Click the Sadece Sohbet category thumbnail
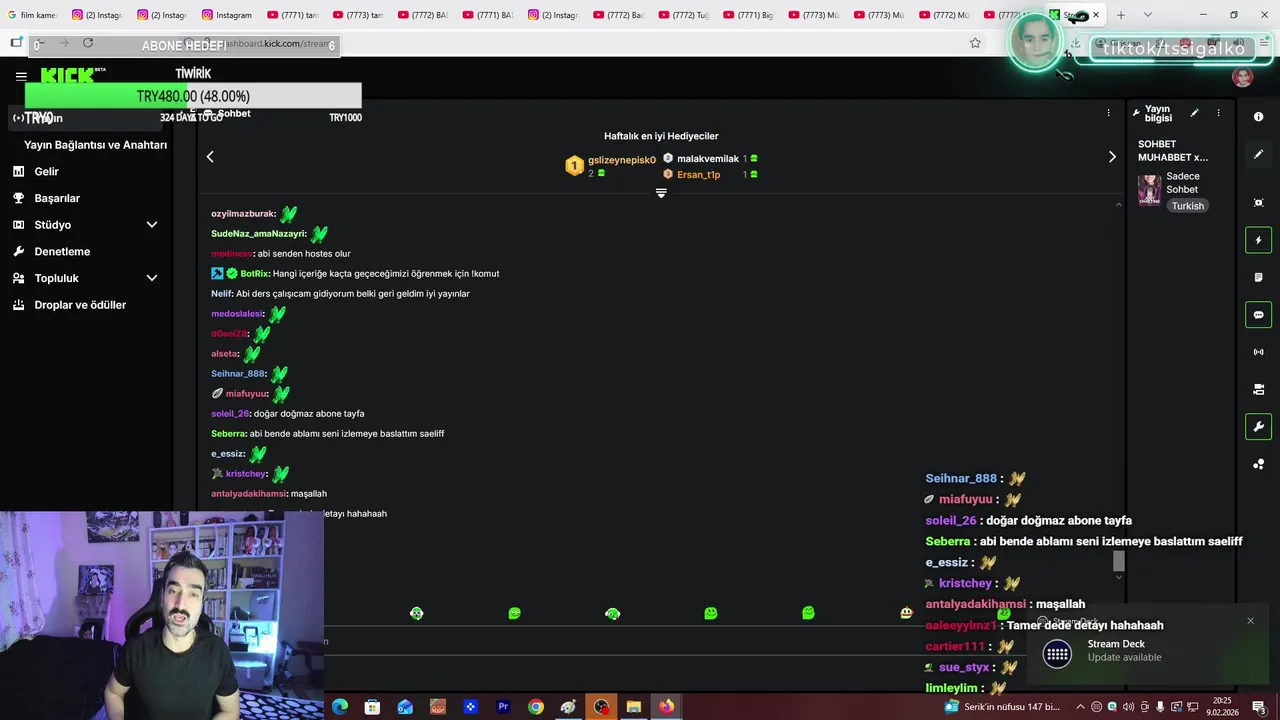 coord(1150,190)
